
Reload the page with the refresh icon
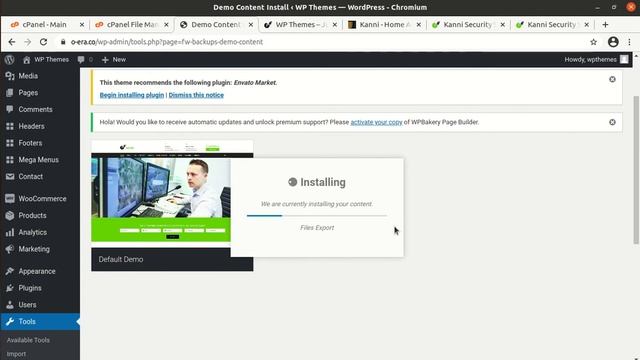(x=43, y=42)
